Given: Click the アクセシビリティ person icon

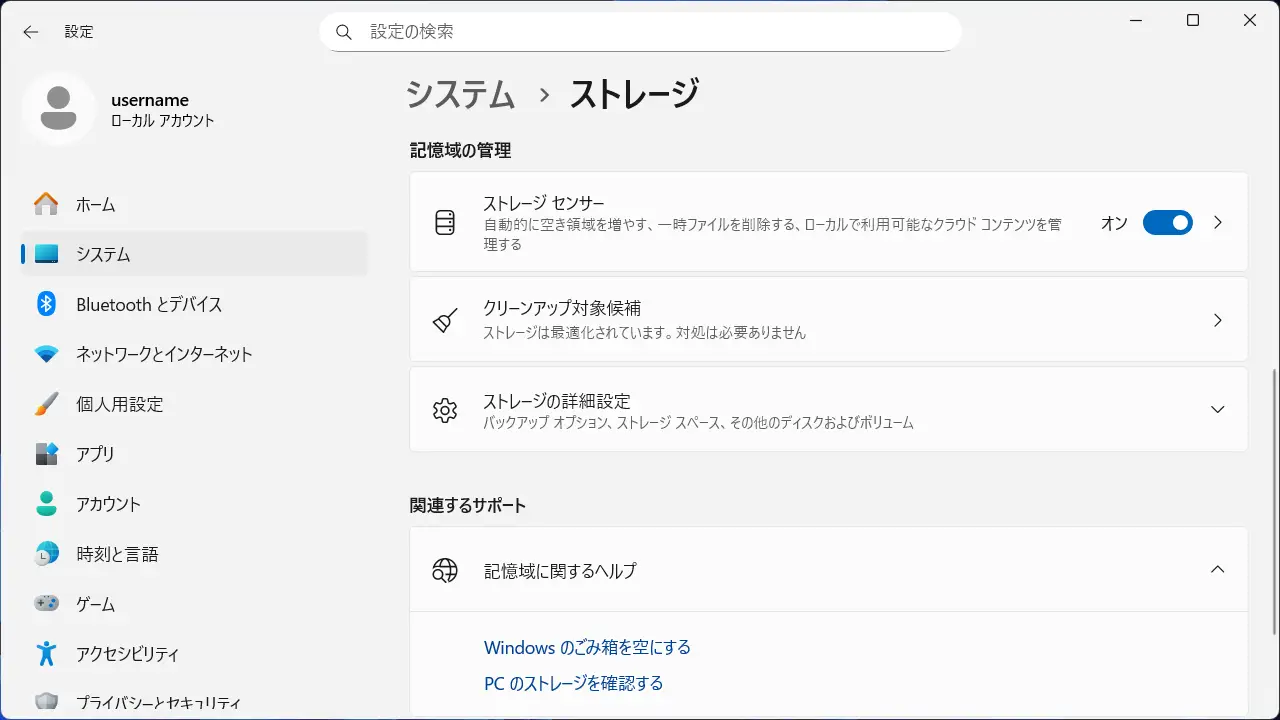Looking at the screenshot, I should coord(46,654).
